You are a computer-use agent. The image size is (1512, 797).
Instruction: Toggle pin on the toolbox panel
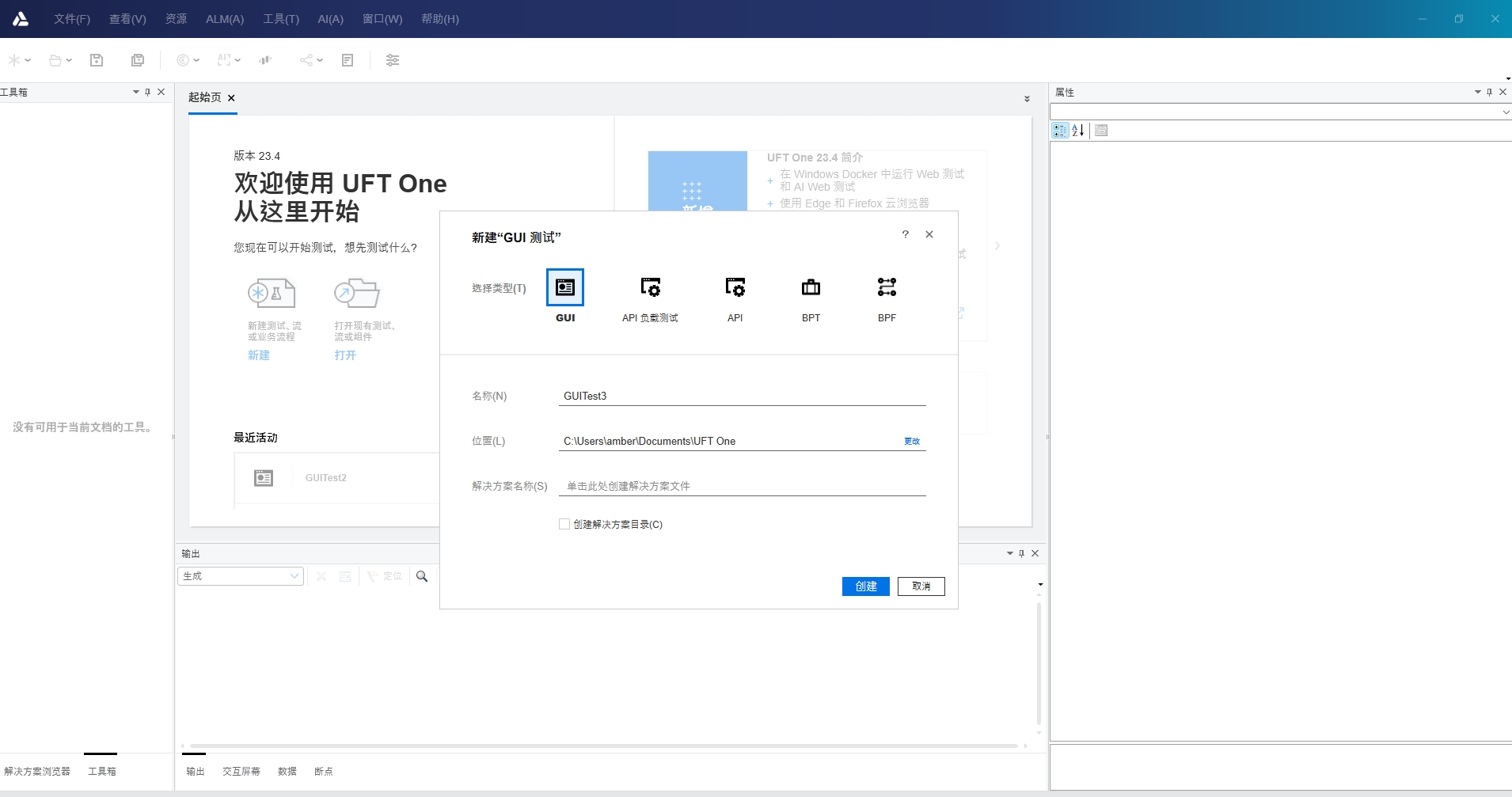click(148, 92)
